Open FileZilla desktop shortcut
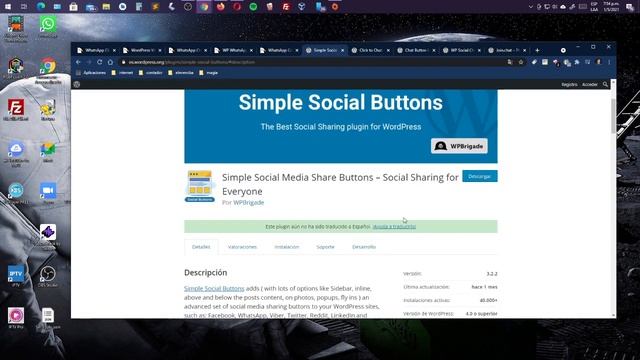Screen dimensions: 640x360 pos(16,109)
